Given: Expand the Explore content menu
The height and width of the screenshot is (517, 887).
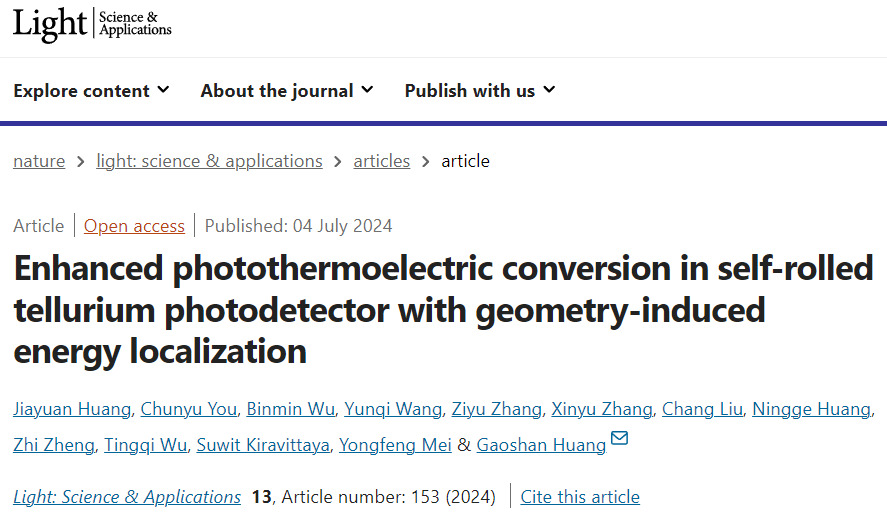Looking at the screenshot, I should 91,90.
